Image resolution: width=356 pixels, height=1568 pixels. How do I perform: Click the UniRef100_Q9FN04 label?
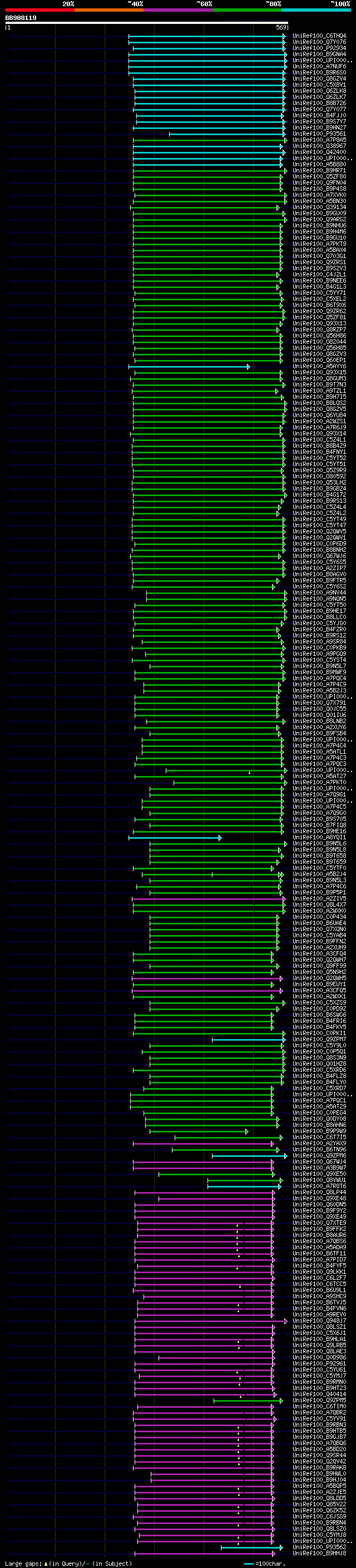click(x=319, y=182)
